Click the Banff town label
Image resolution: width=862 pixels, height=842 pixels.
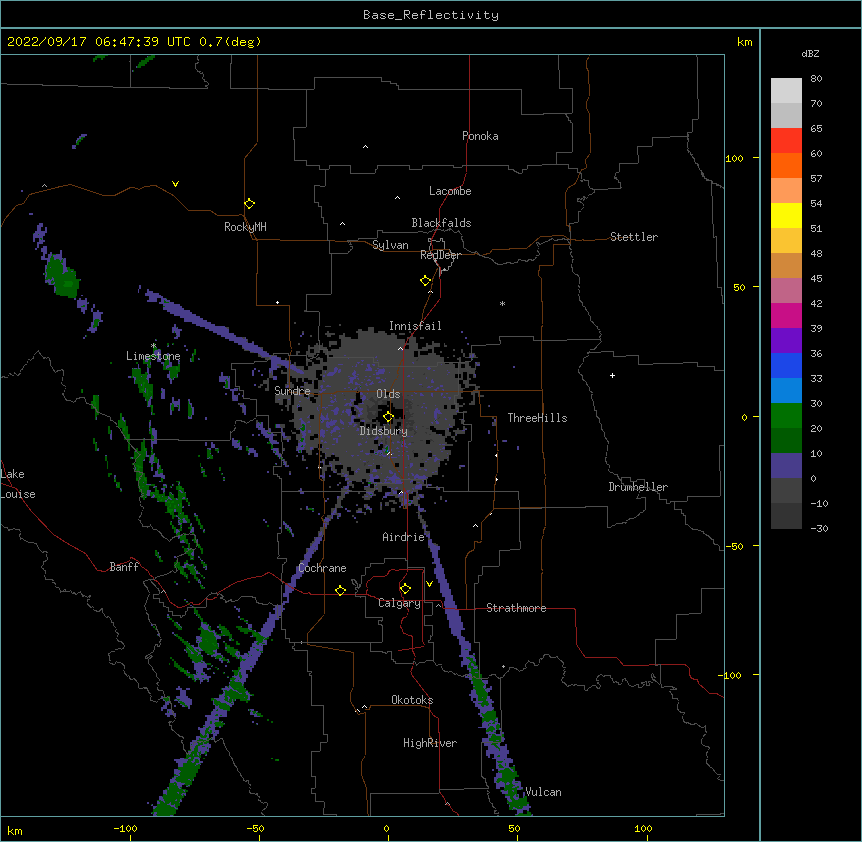[124, 567]
